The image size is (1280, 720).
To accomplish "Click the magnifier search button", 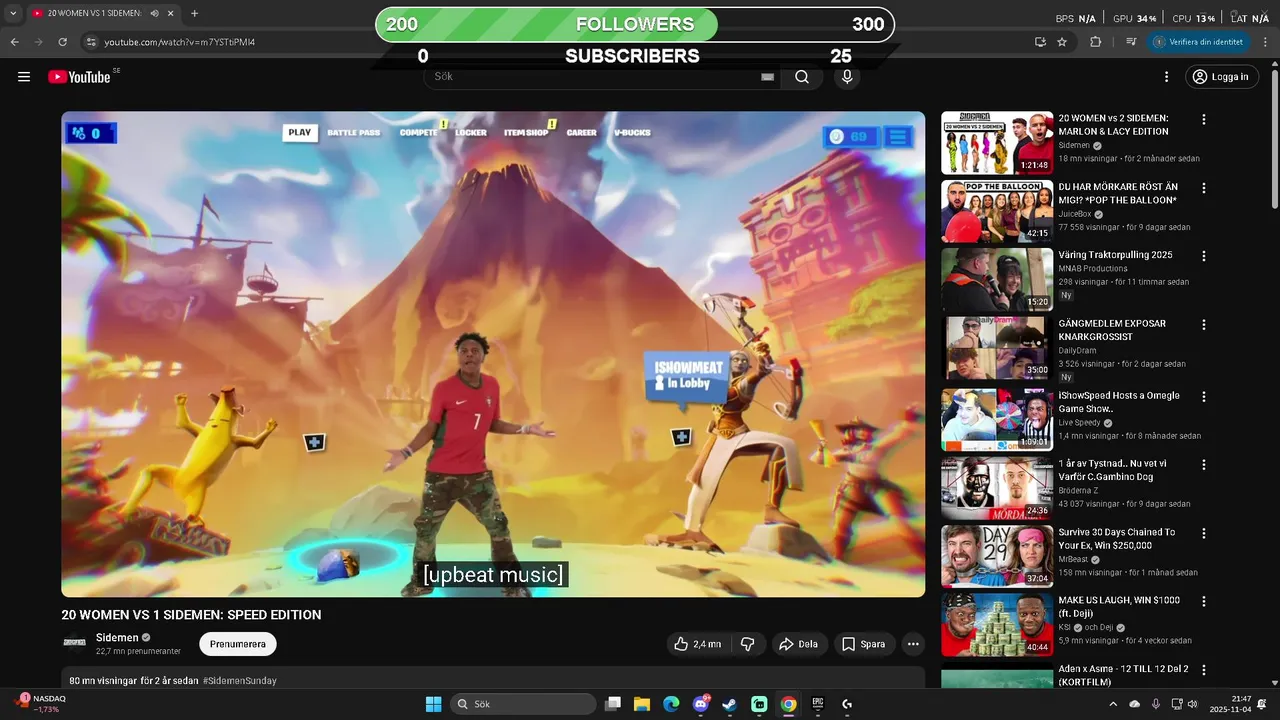I will pos(802,77).
